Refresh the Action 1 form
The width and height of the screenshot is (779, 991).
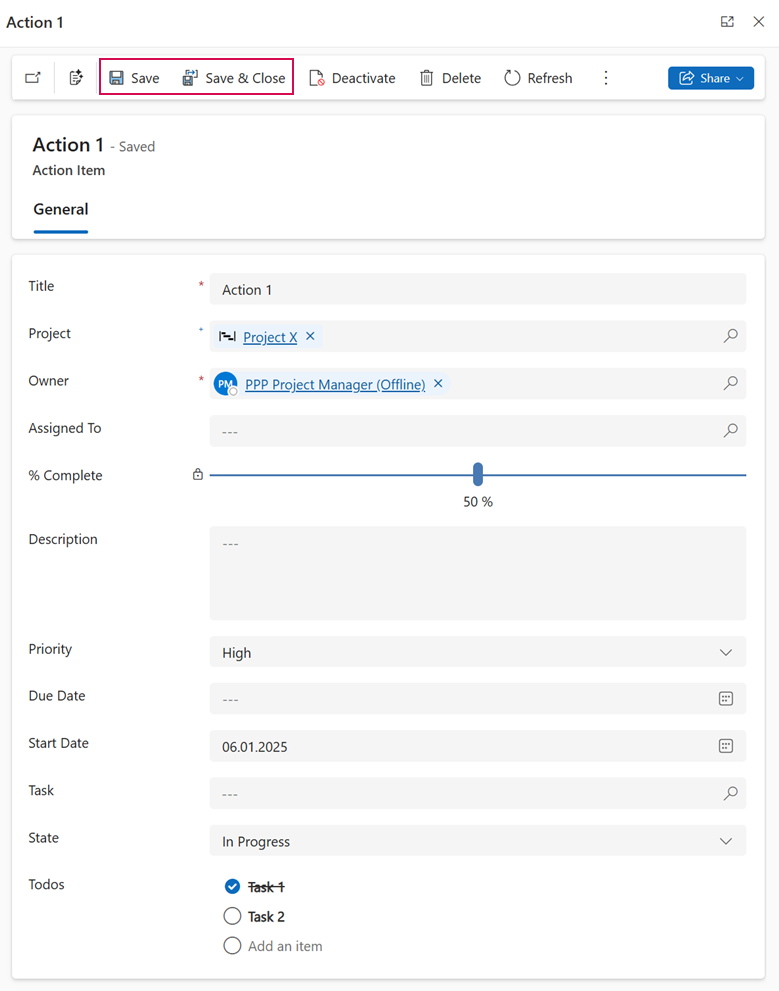(538, 78)
